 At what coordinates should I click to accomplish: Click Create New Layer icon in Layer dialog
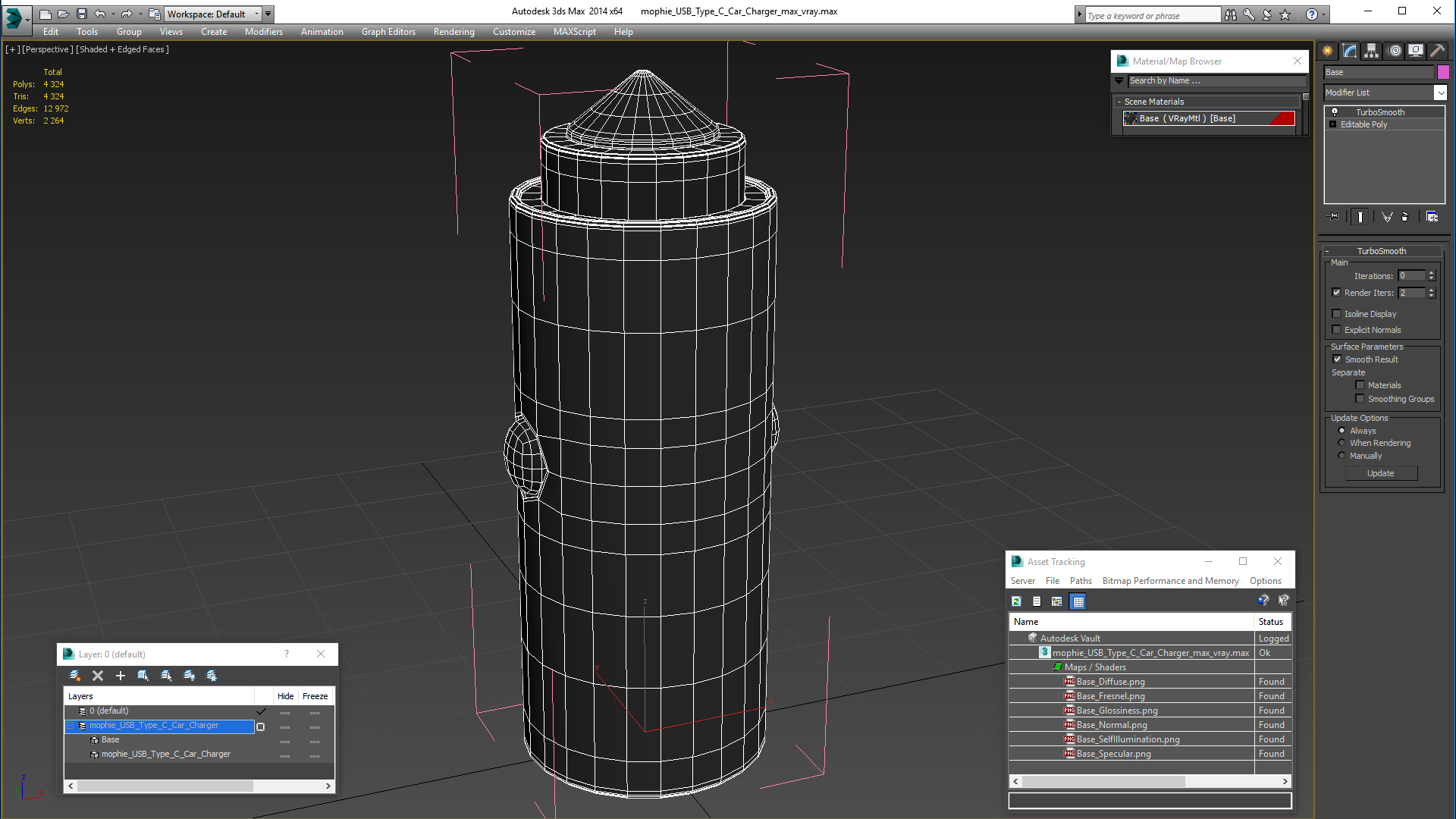(74, 676)
